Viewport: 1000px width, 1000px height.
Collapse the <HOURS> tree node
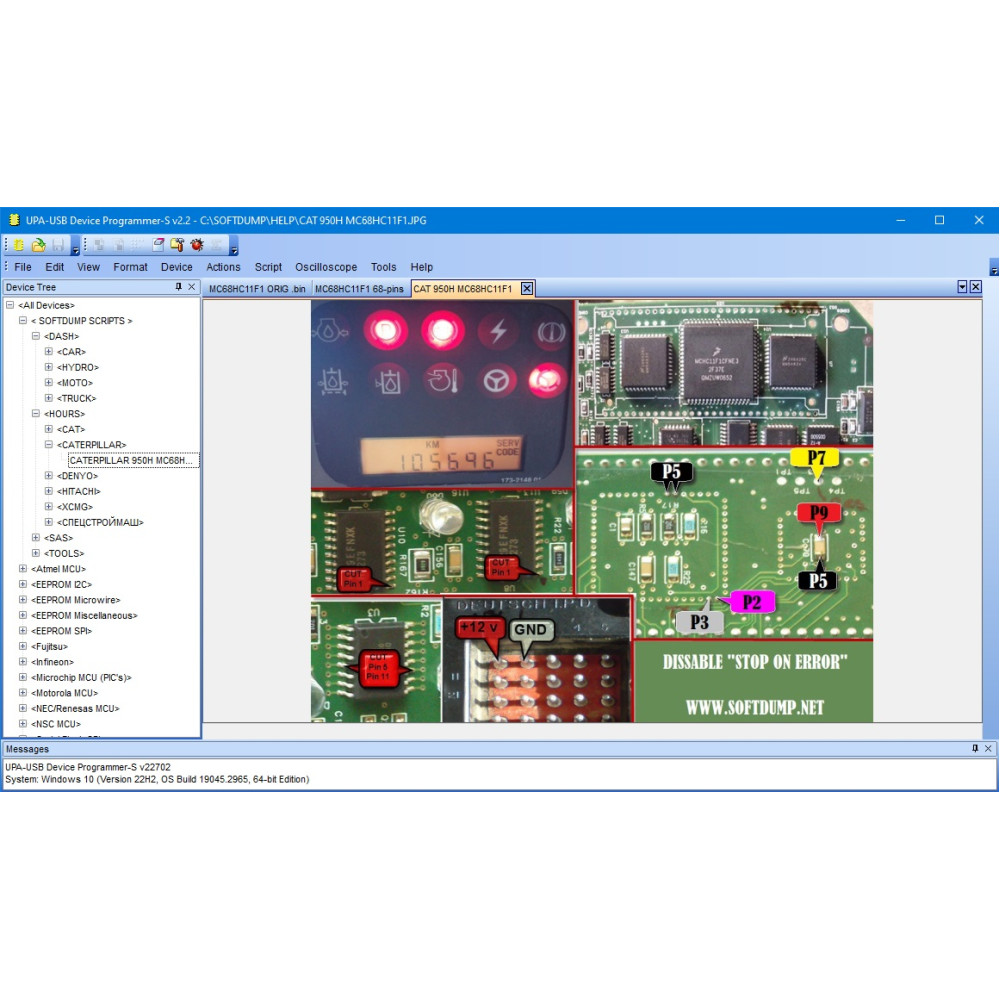click(36, 413)
